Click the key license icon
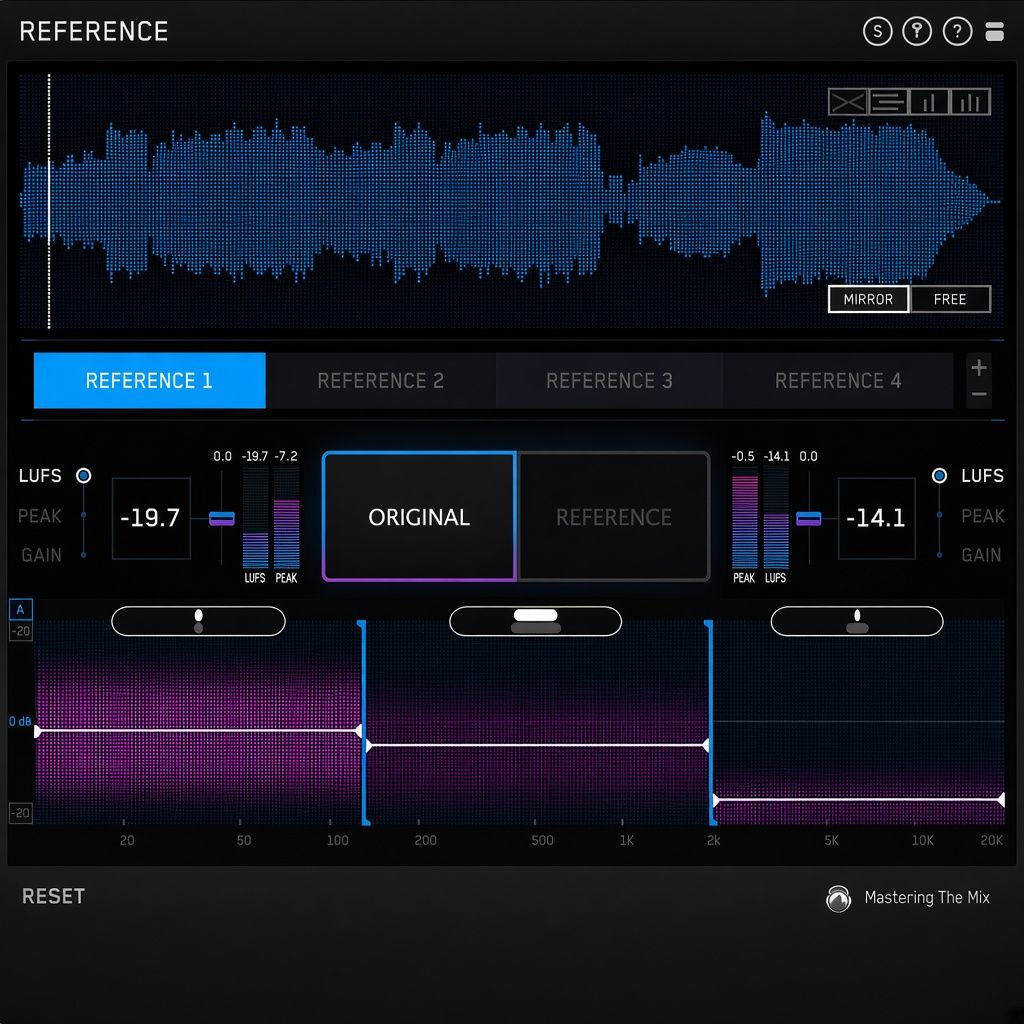This screenshot has width=1024, height=1024. pos(917,31)
